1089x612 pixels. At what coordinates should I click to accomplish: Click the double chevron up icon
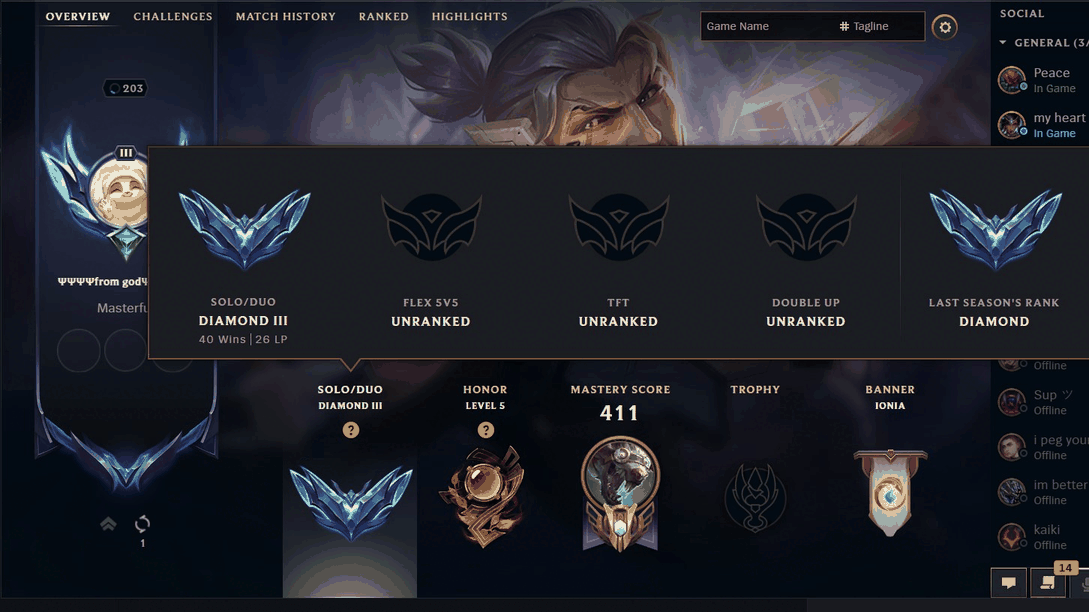click(108, 524)
